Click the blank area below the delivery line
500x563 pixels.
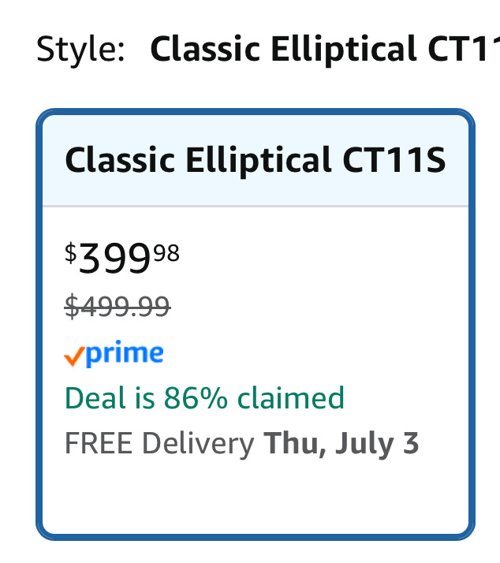255,499
